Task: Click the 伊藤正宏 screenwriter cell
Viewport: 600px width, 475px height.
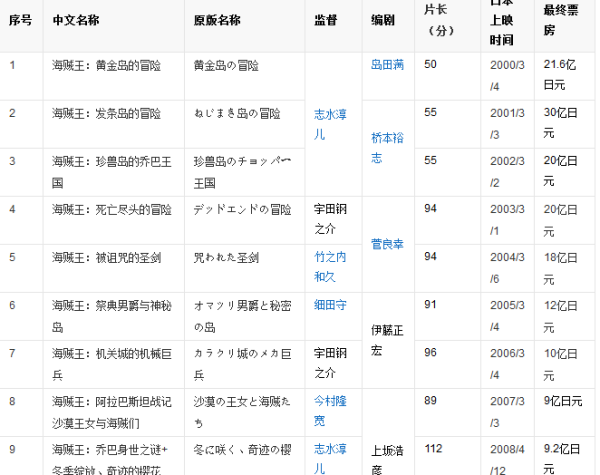Action: [387, 340]
